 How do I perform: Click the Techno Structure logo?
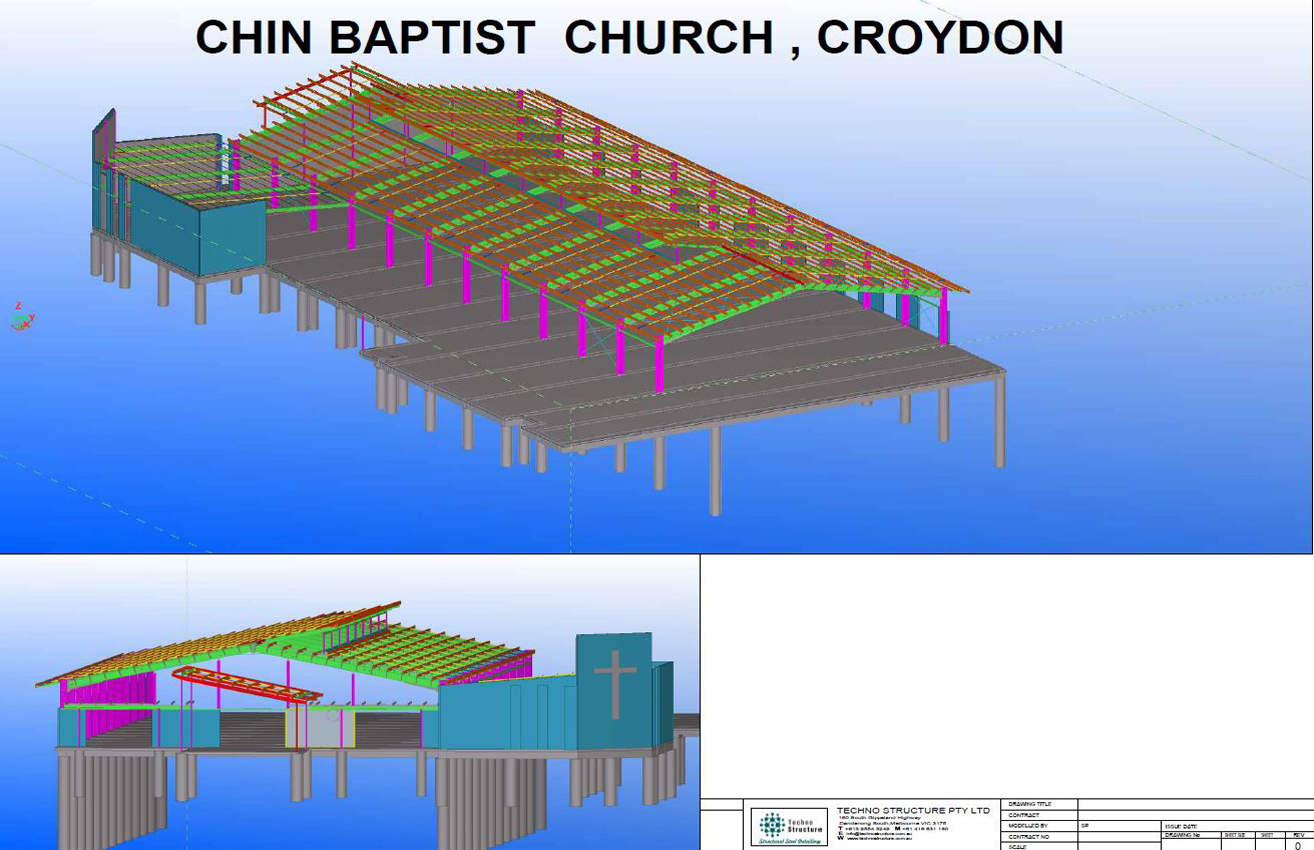coord(789,826)
